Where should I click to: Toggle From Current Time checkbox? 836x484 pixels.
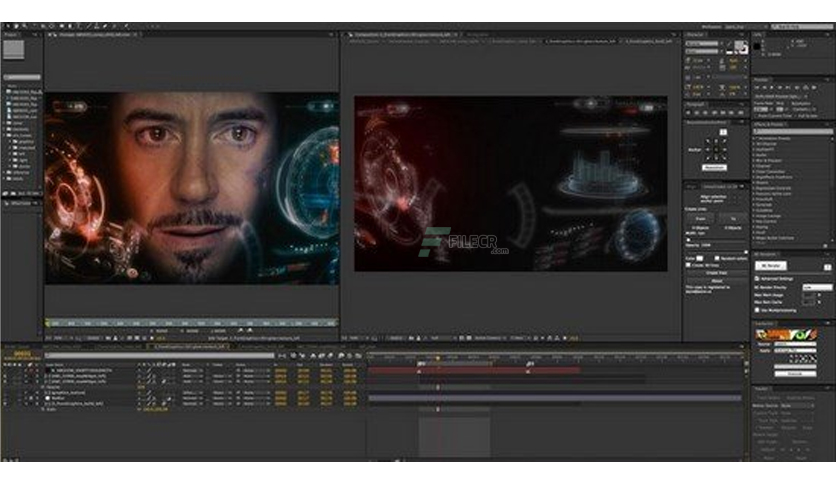756,116
